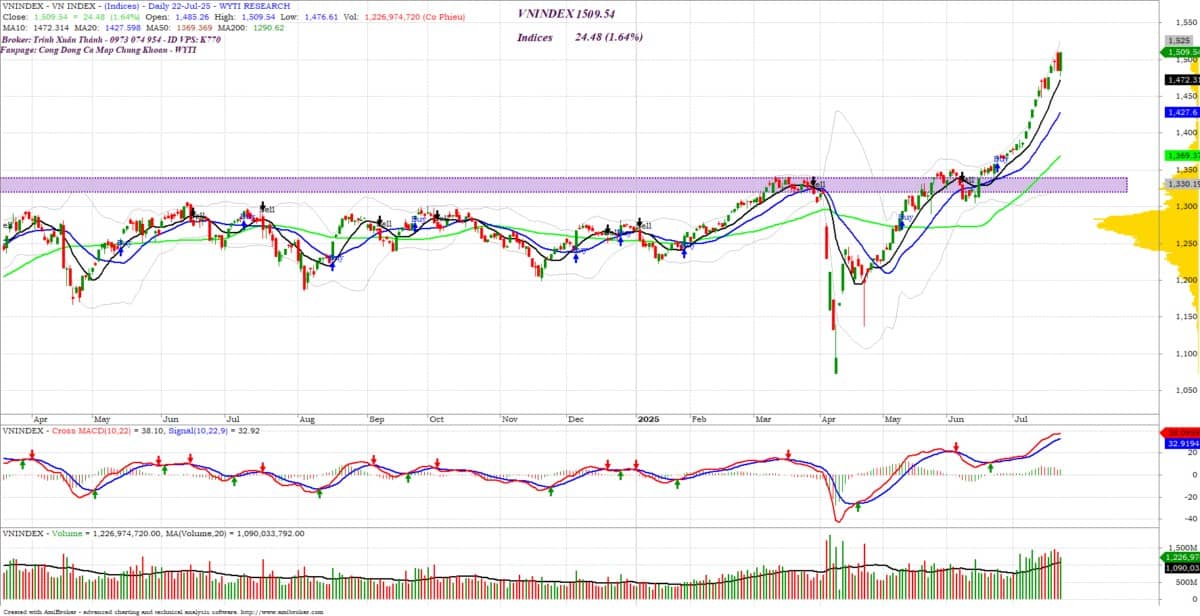Viewport: 1200px width, 616px height.
Task: Select the 2025 year marker on time axis
Action: [649, 421]
